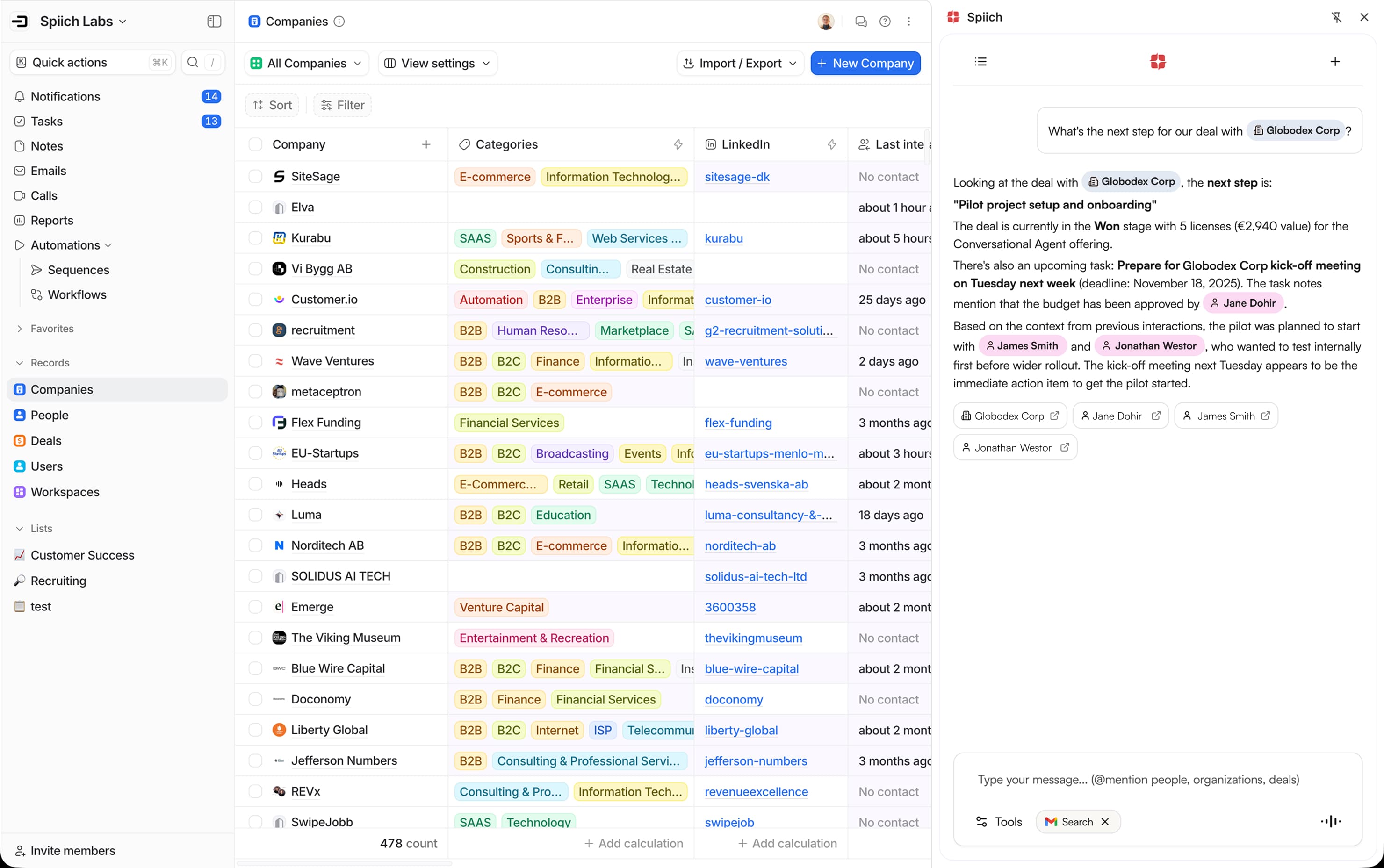Image resolution: width=1384 pixels, height=868 pixels.
Task: Expand the Import / Export dropdown
Action: pos(740,63)
